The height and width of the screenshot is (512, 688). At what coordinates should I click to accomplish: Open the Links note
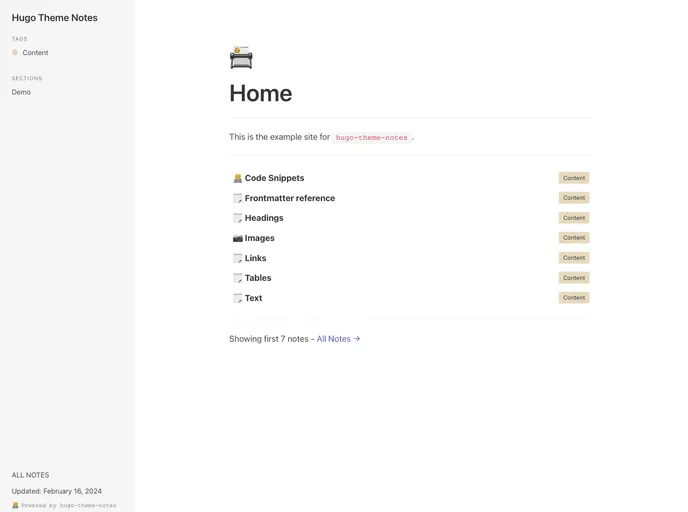(255, 258)
